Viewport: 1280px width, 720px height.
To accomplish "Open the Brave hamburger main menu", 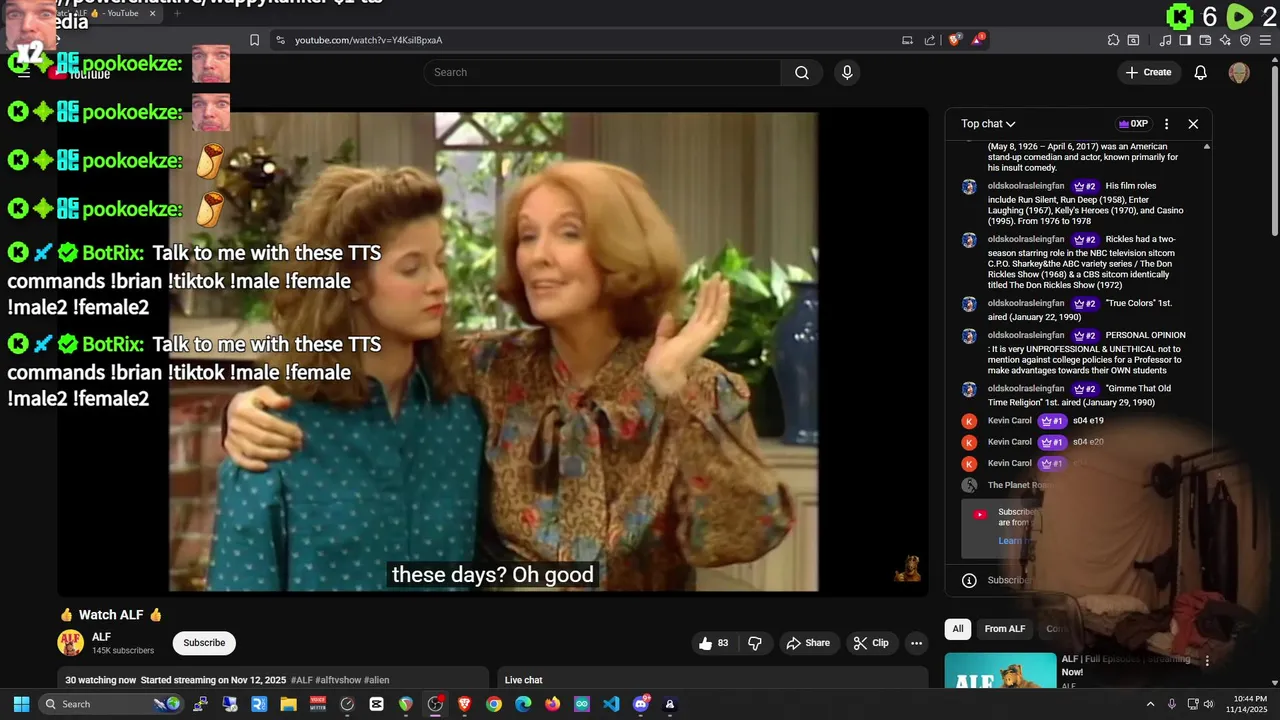I will [x=1265, y=40].
